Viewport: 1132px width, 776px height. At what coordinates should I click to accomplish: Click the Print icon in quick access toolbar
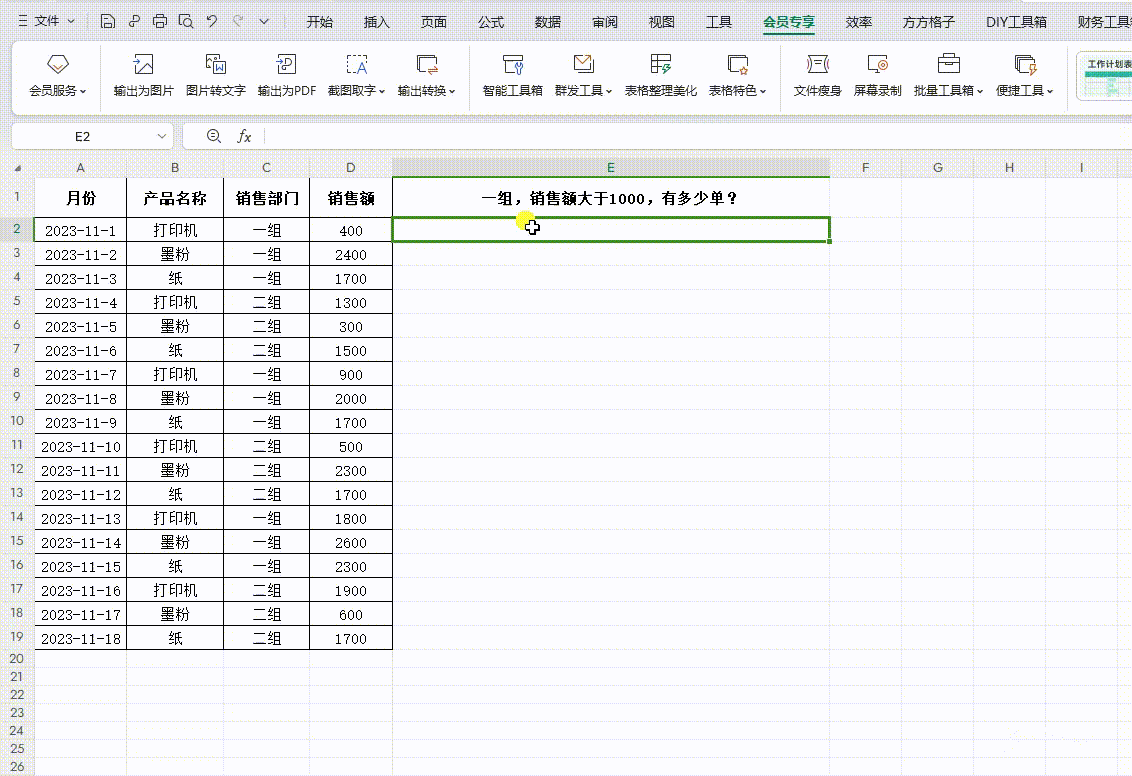pos(160,22)
